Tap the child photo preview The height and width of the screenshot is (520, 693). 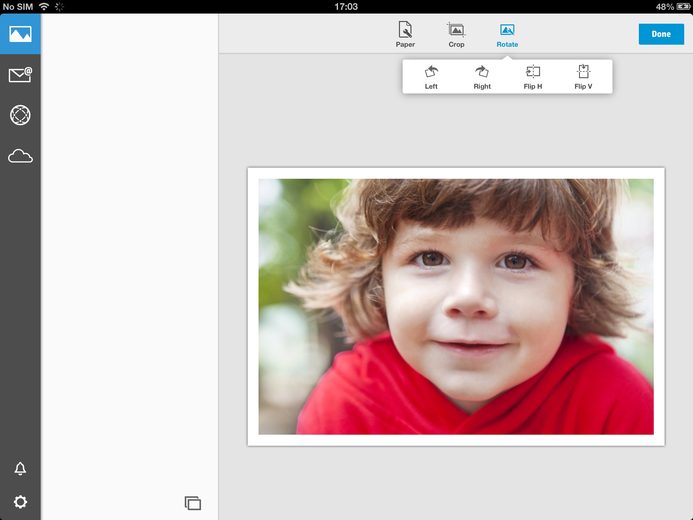456,306
